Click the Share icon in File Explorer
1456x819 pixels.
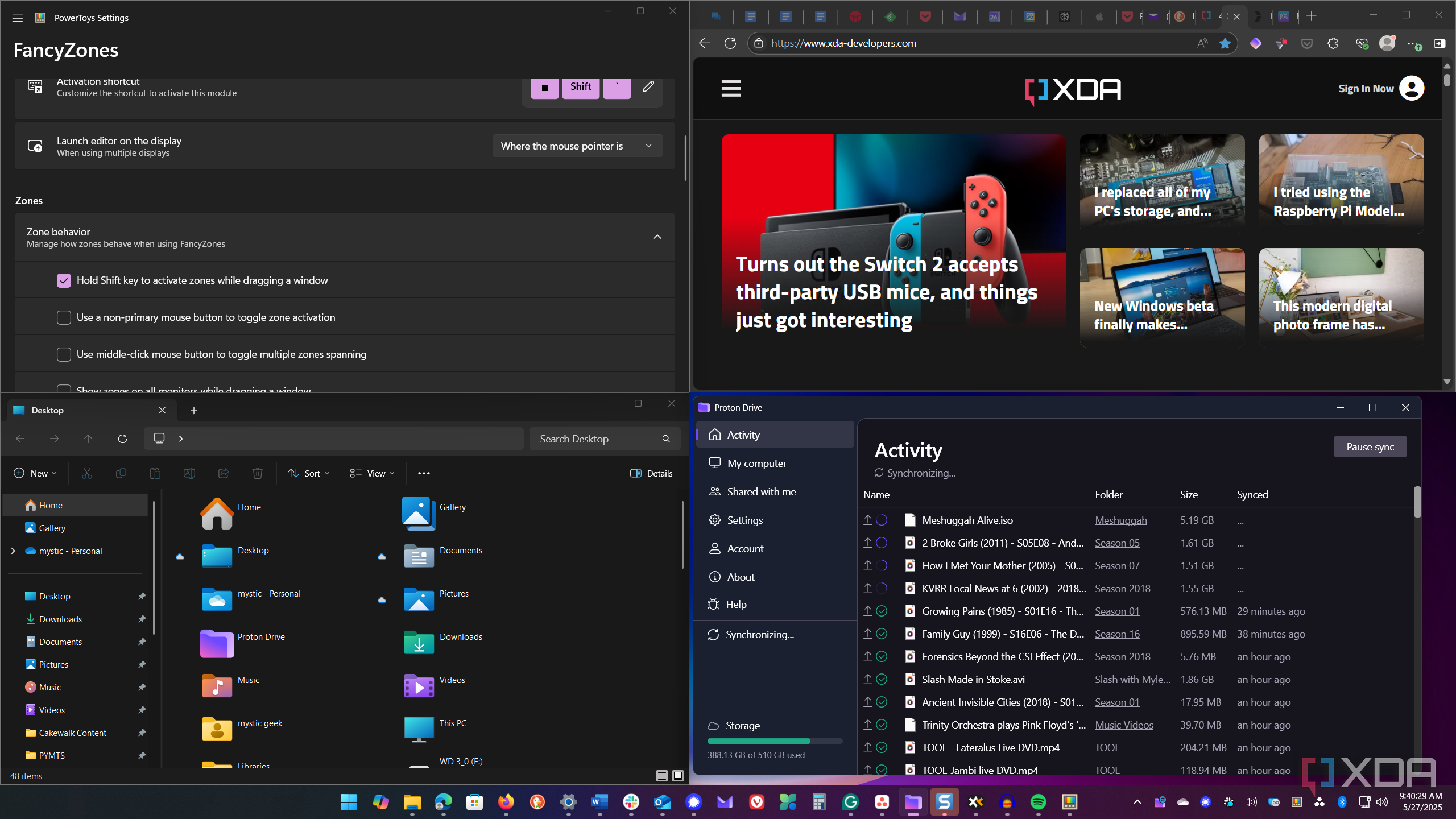tap(223, 473)
